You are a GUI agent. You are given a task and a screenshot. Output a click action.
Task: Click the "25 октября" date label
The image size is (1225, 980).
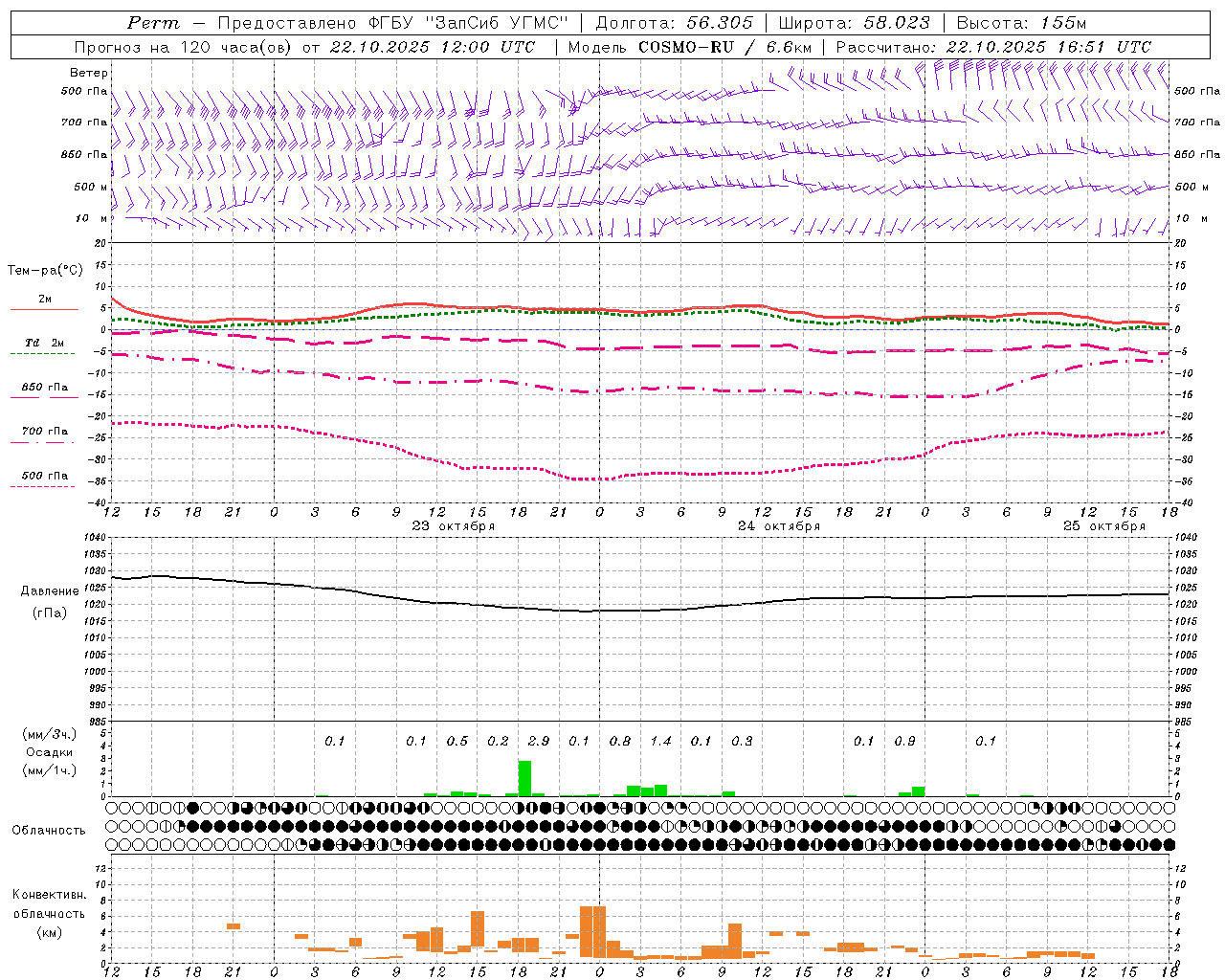pyautogui.click(x=1103, y=526)
